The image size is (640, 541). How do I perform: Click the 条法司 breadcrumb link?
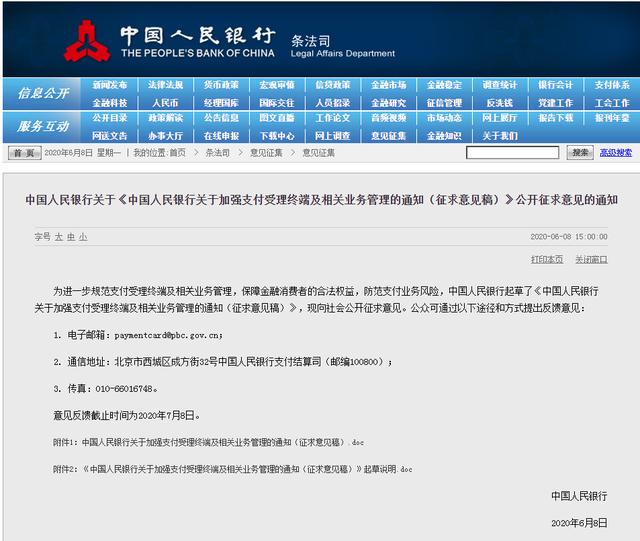[x=217, y=153]
